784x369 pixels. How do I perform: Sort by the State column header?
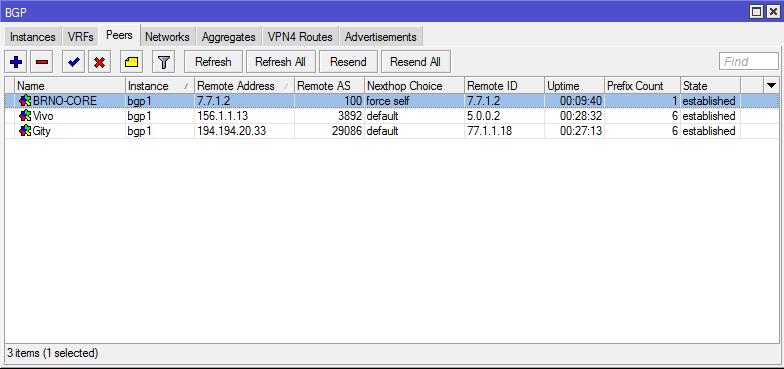coord(710,86)
